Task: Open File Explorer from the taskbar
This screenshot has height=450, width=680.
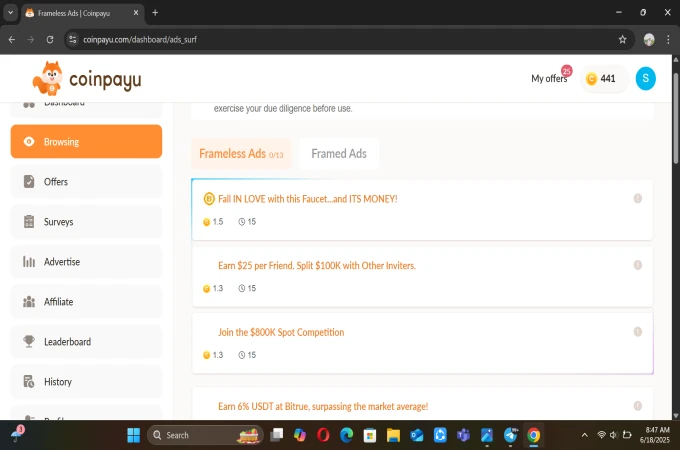Action: (393, 435)
